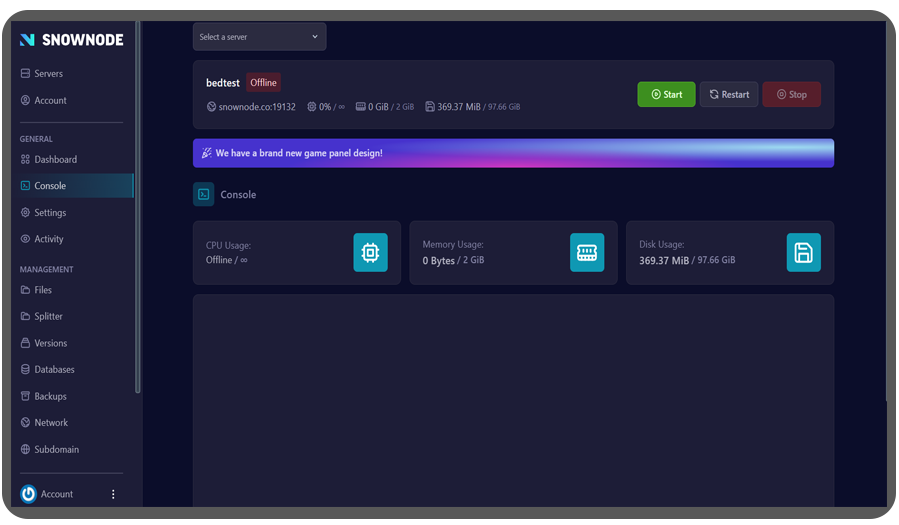This screenshot has width=899, height=525.
Task: Click the Dashboard grid icon
Action: [25, 159]
